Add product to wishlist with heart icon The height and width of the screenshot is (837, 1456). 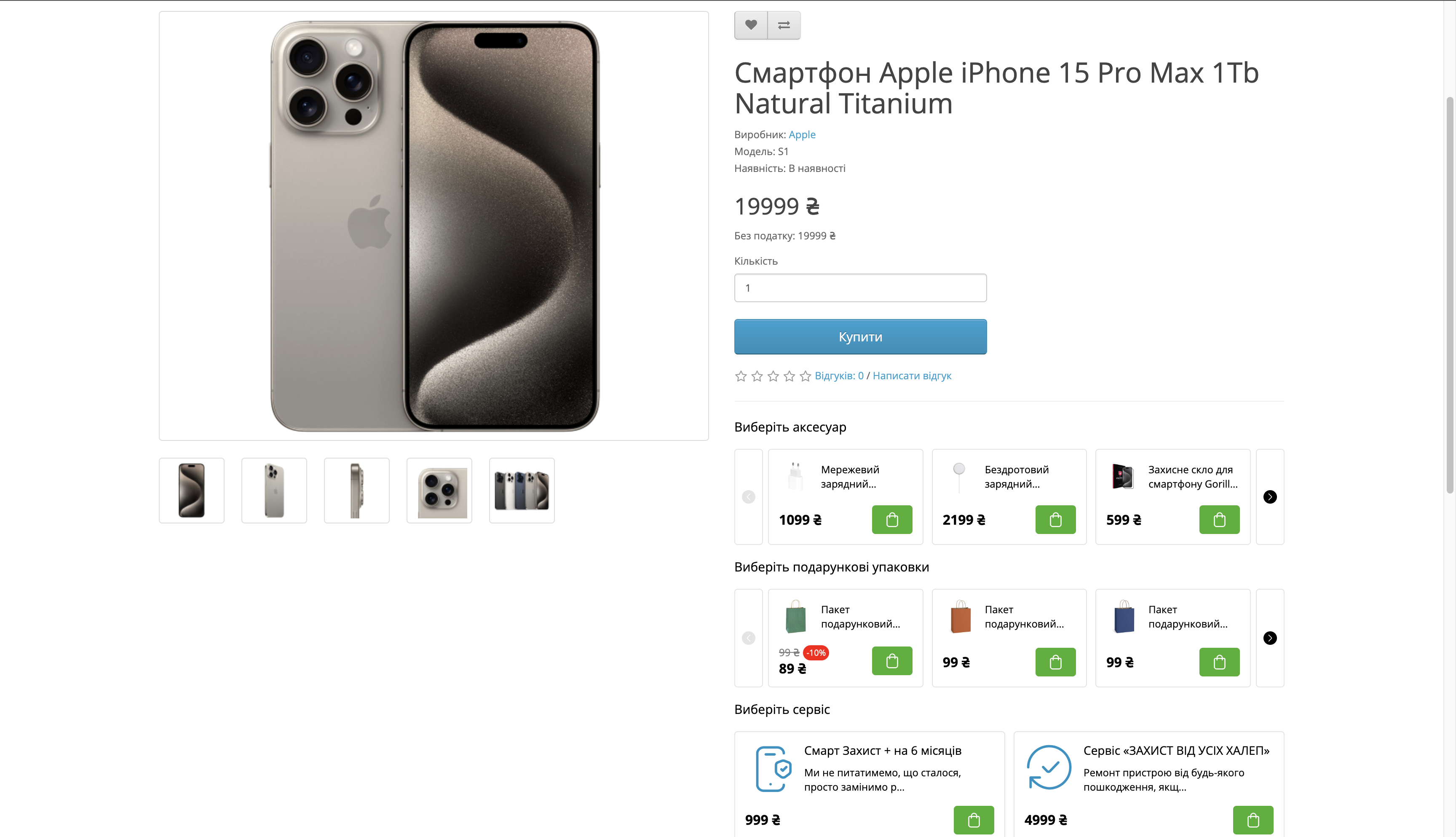tap(751, 25)
